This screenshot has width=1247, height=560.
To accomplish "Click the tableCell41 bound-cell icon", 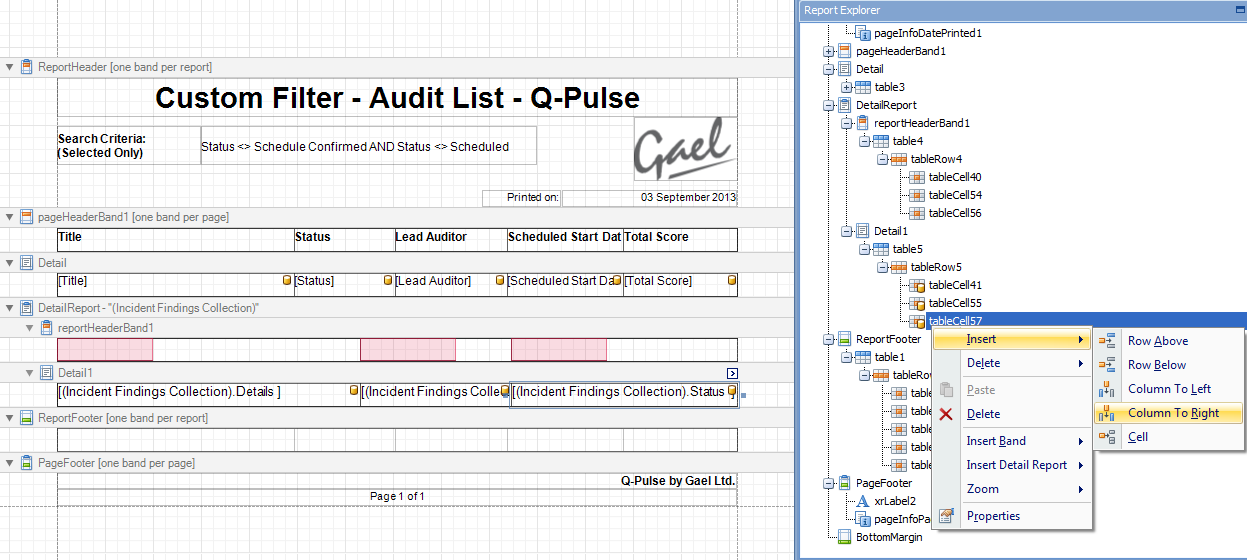I will coord(918,285).
